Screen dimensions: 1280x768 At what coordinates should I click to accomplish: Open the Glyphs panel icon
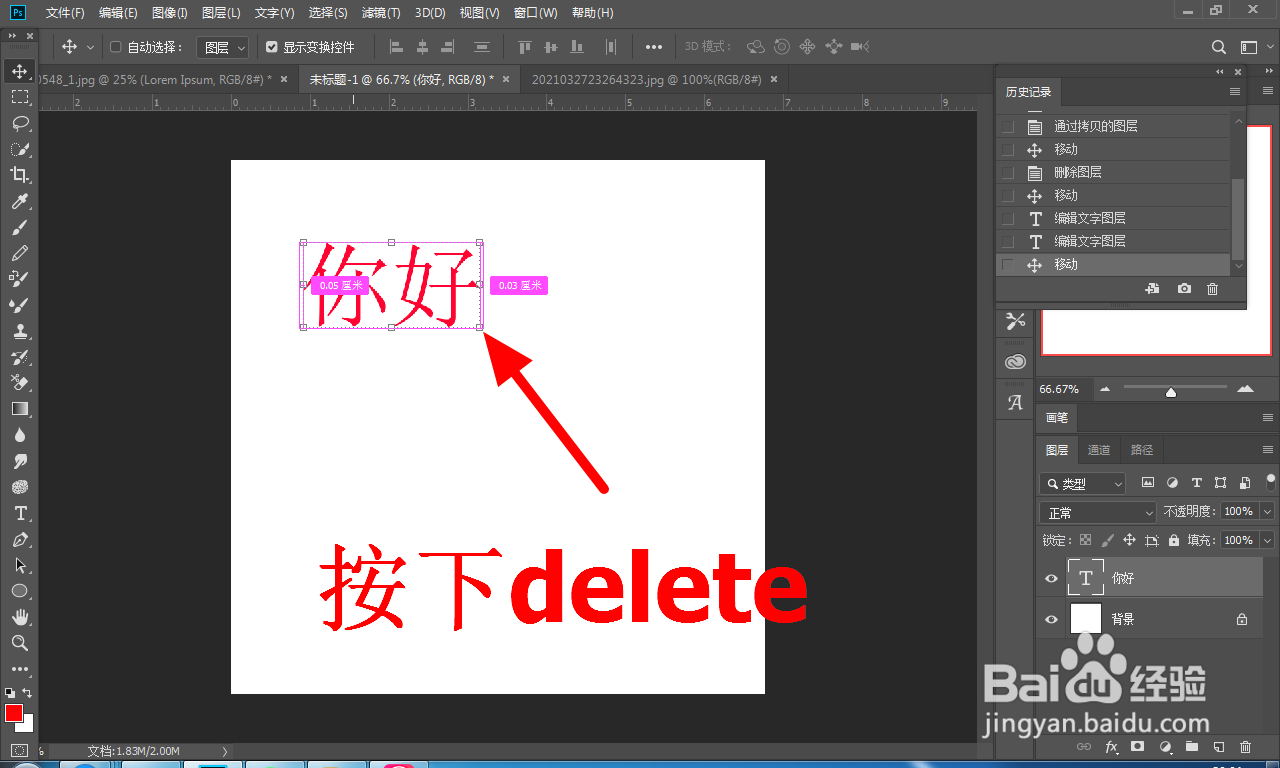click(x=1015, y=402)
